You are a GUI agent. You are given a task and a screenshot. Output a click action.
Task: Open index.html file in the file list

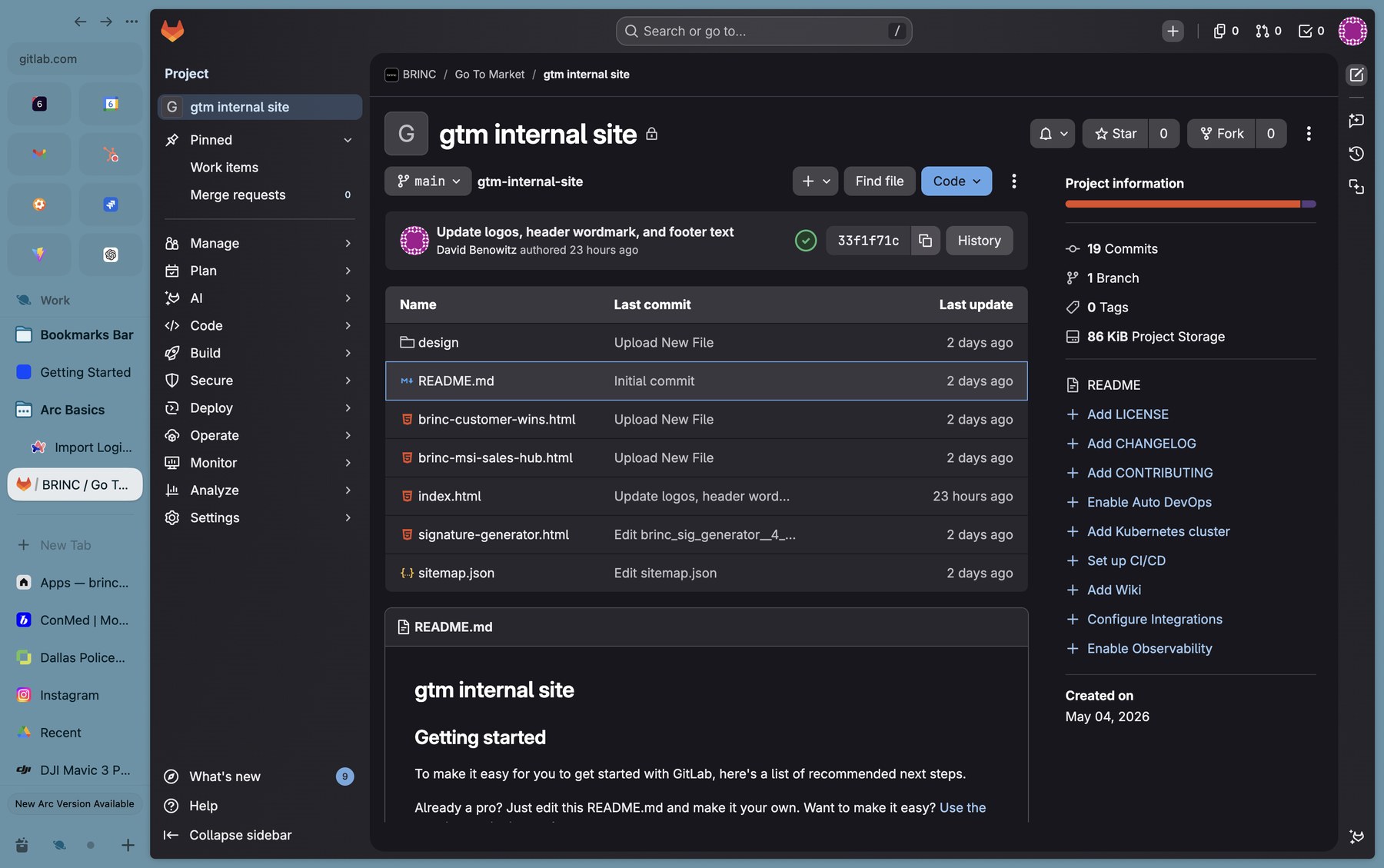449,497
